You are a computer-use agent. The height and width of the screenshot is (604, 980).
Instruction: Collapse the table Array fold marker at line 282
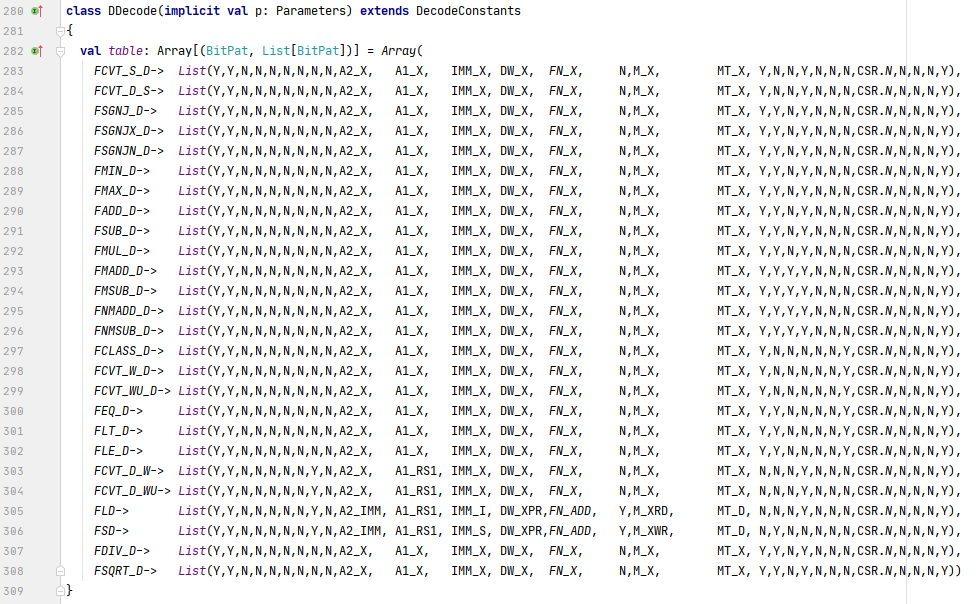click(61, 50)
